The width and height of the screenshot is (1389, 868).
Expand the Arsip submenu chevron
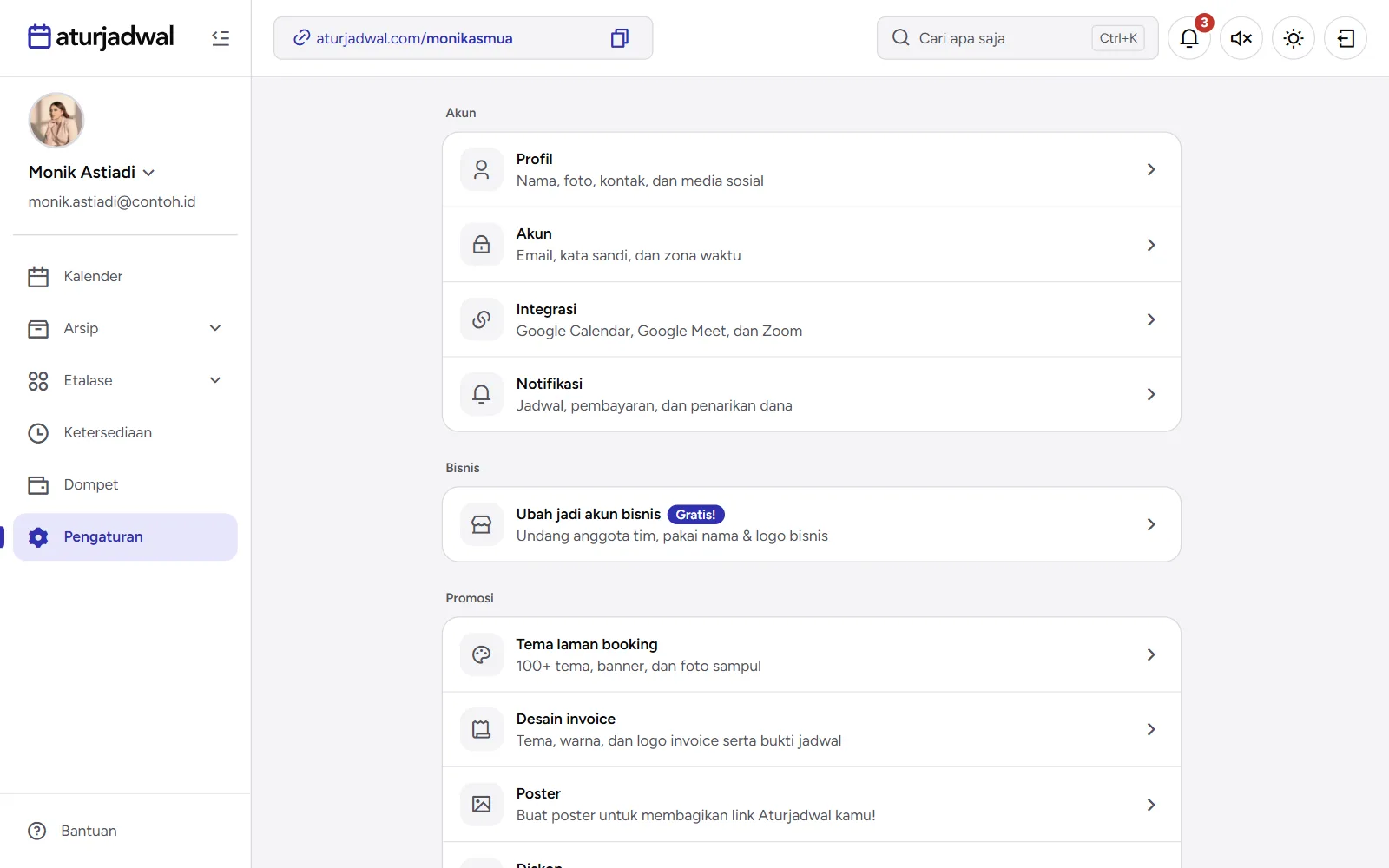coord(215,328)
